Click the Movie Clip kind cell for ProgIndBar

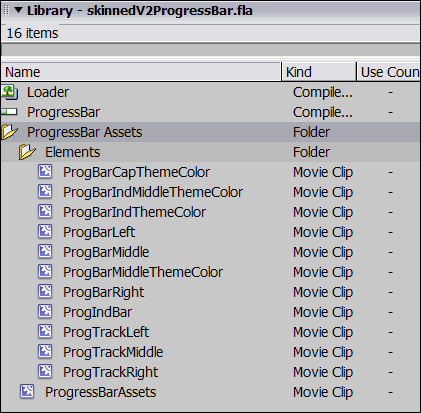tap(323, 312)
